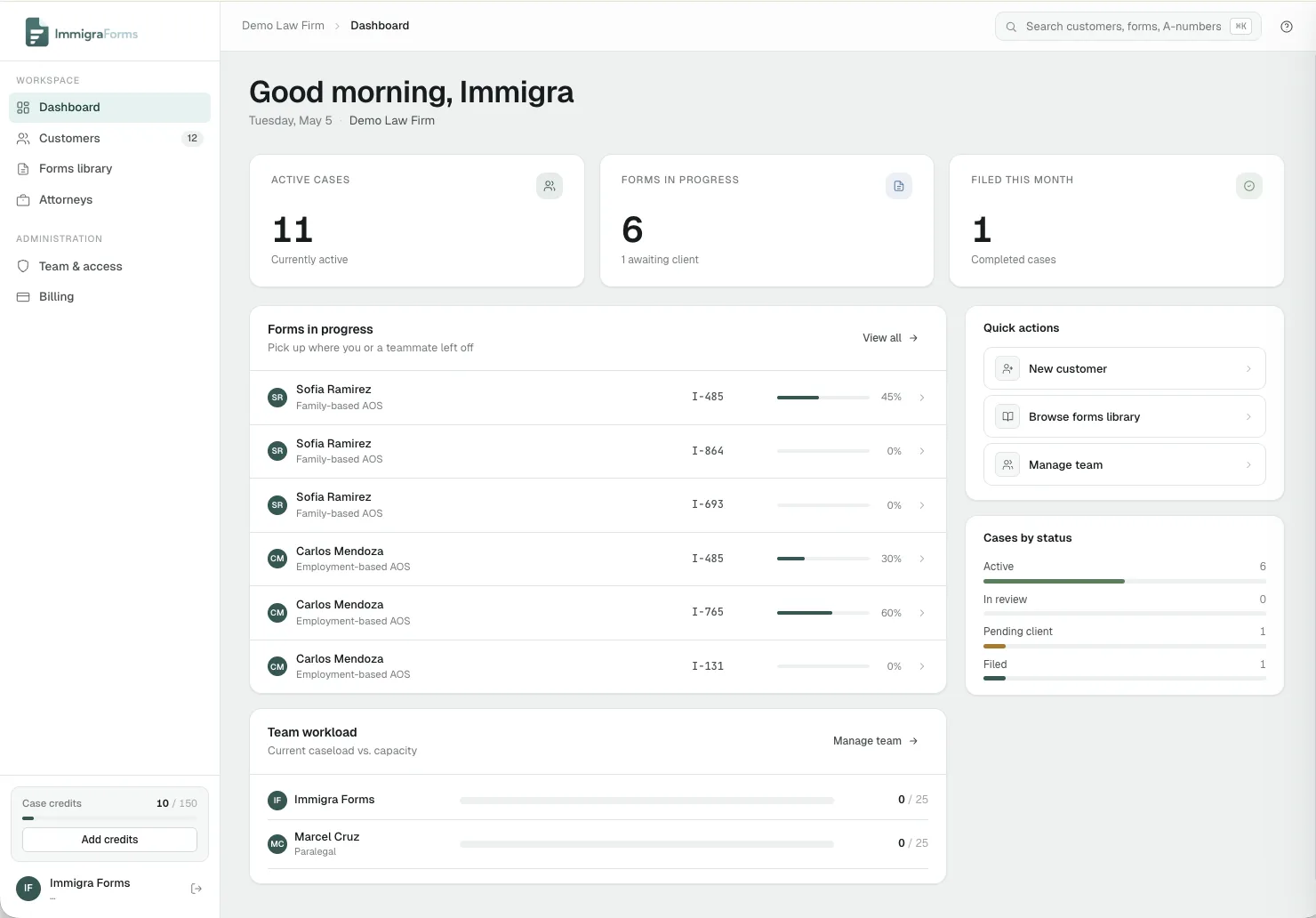Click the Filed This Month check icon
The width and height of the screenshot is (1316, 918).
(x=1249, y=186)
